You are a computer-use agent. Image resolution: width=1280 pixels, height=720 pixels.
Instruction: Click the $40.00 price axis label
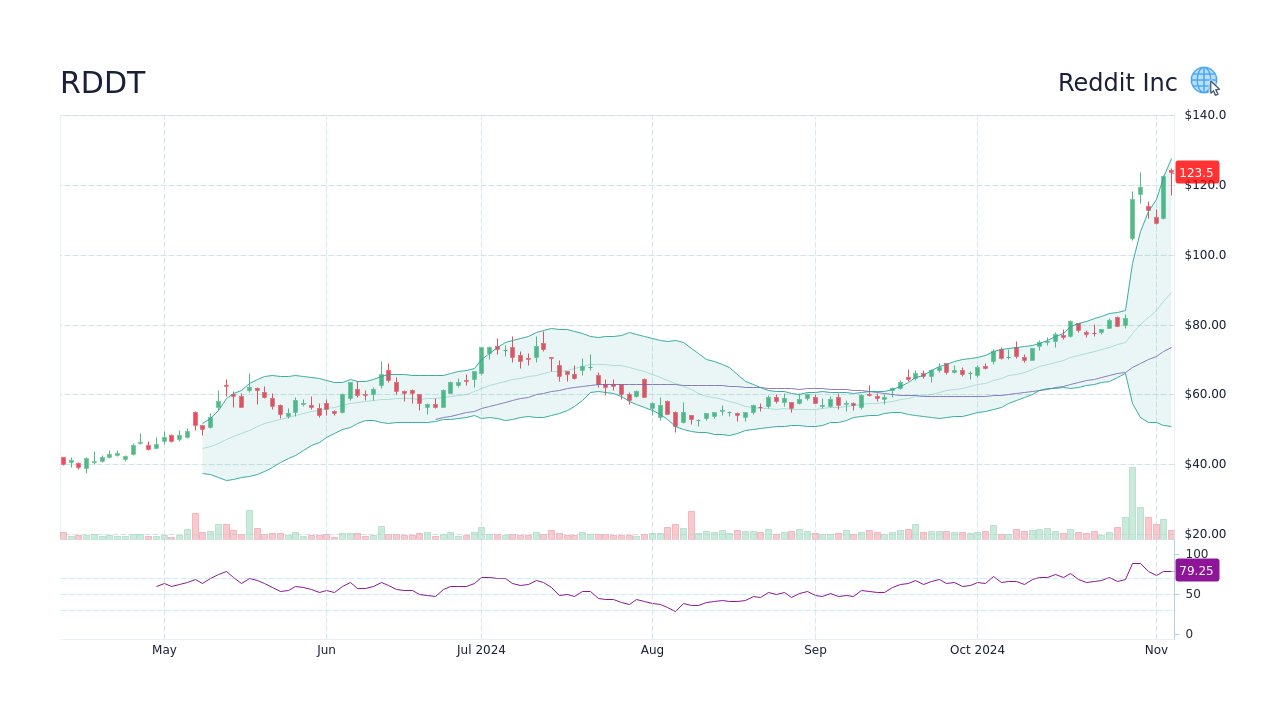click(1205, 464)
